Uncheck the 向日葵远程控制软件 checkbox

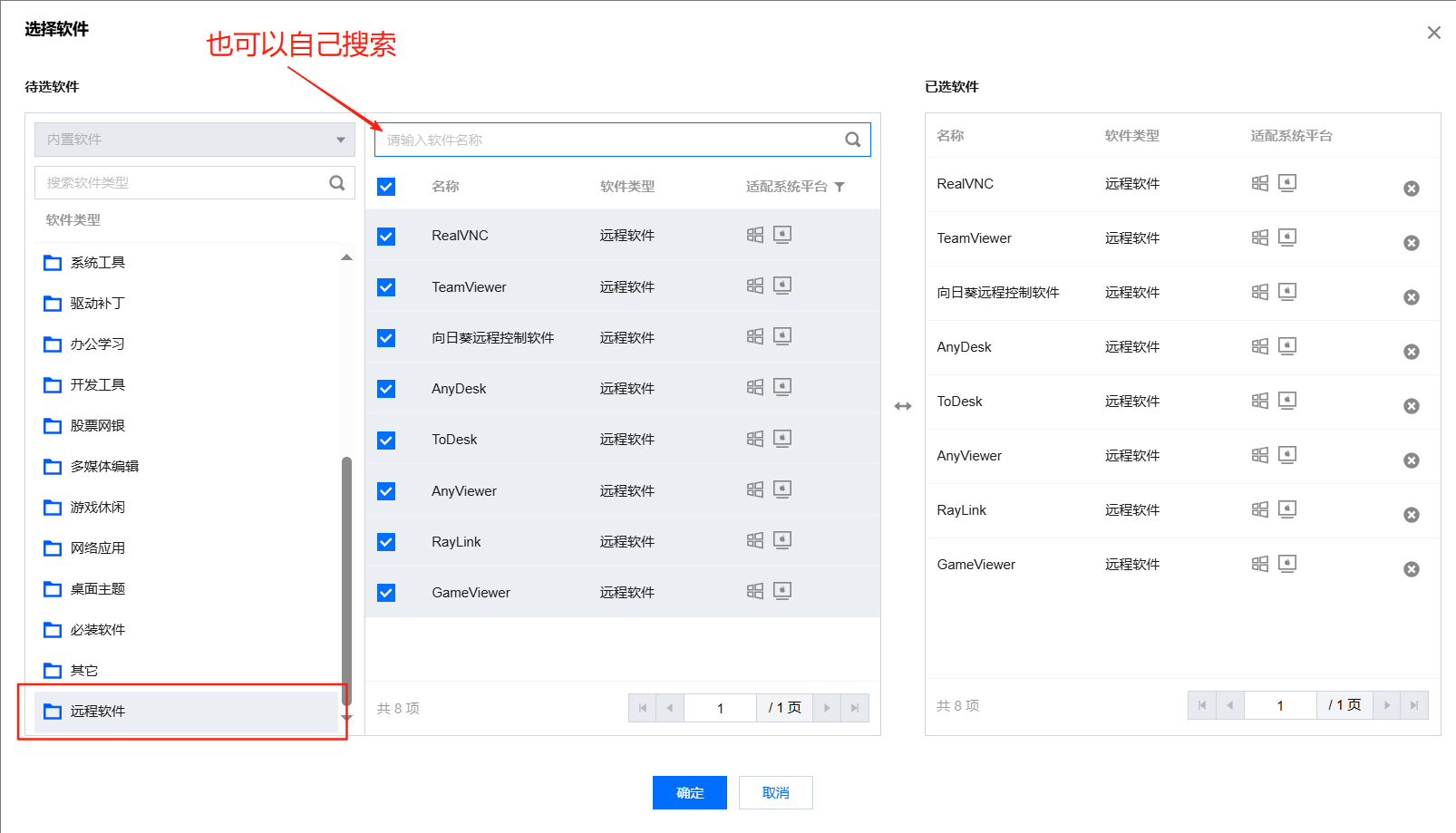[386, 337]
